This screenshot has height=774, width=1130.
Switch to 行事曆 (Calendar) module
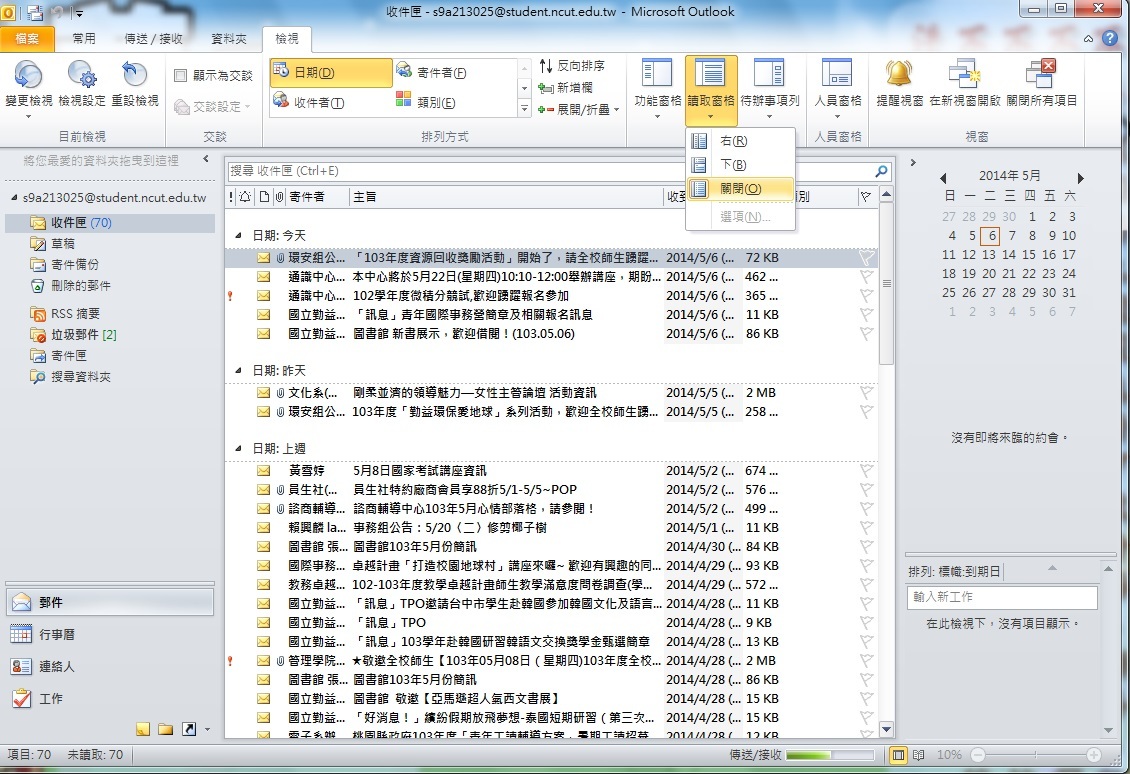click(110, 634)
